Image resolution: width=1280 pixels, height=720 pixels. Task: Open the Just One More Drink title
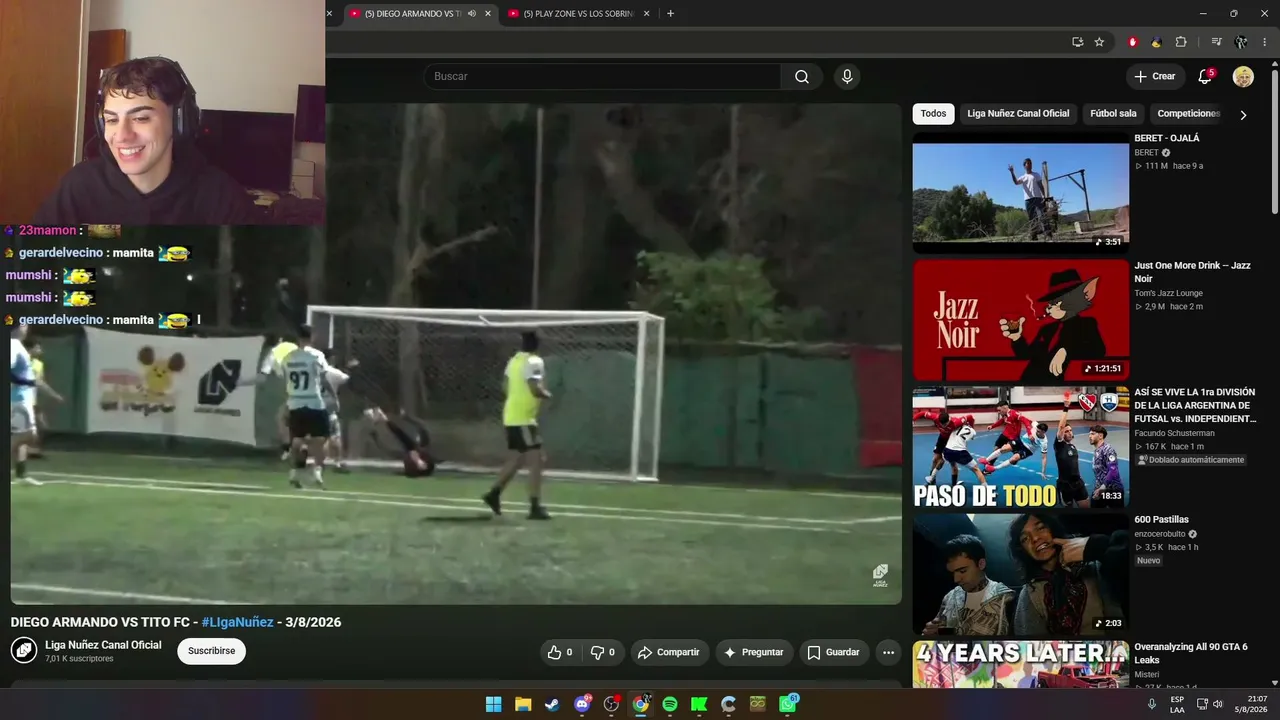tap(1192, 272)
